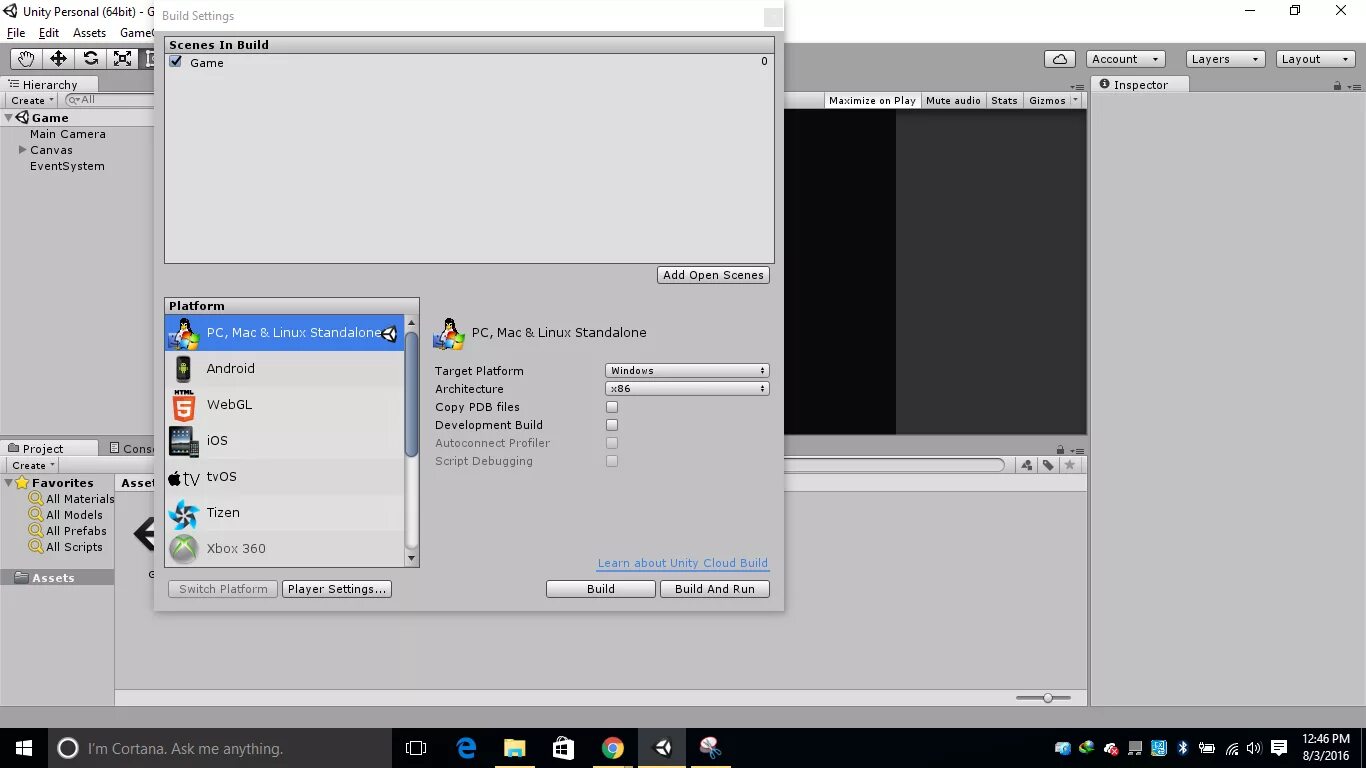The width and height of the screenshot is (1366, 768).
Task: Click the Build button
Action: (601, 589)
